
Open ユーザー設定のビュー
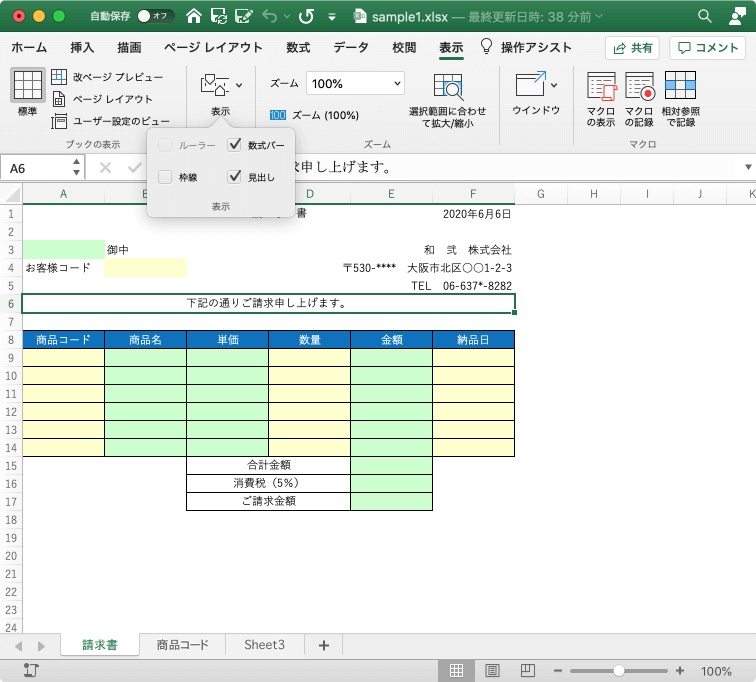coord(110,121)
